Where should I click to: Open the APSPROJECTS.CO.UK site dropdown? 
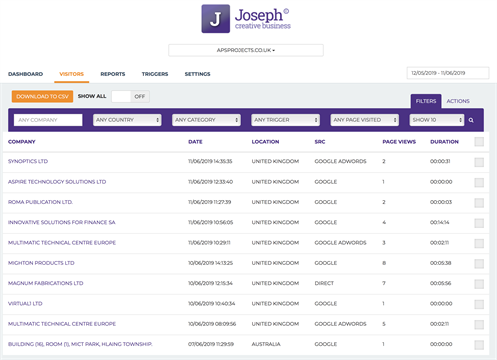click(x=246, y=50)
